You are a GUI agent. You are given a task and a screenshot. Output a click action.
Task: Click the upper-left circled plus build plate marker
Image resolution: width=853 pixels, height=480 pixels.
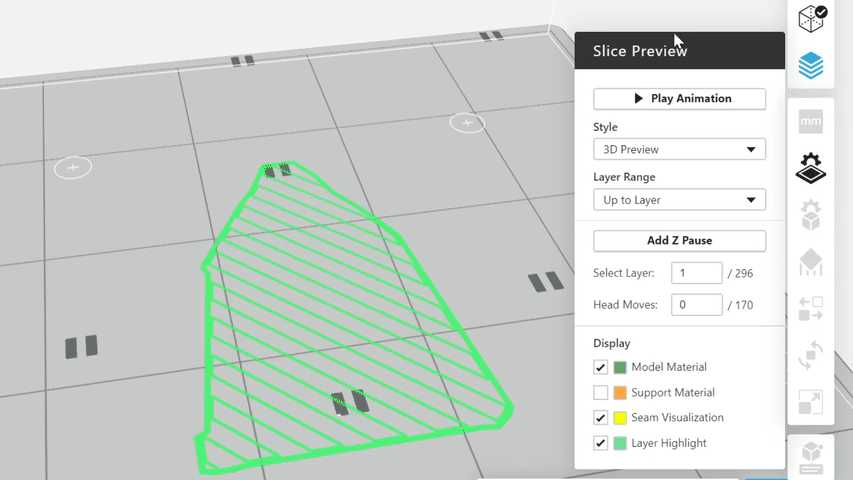coord(73,168)
